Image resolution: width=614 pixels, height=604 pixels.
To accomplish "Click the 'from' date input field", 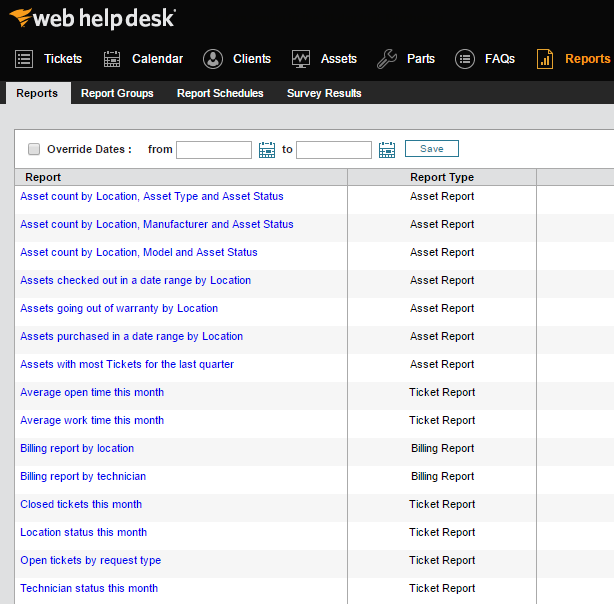I will [214, 150].
